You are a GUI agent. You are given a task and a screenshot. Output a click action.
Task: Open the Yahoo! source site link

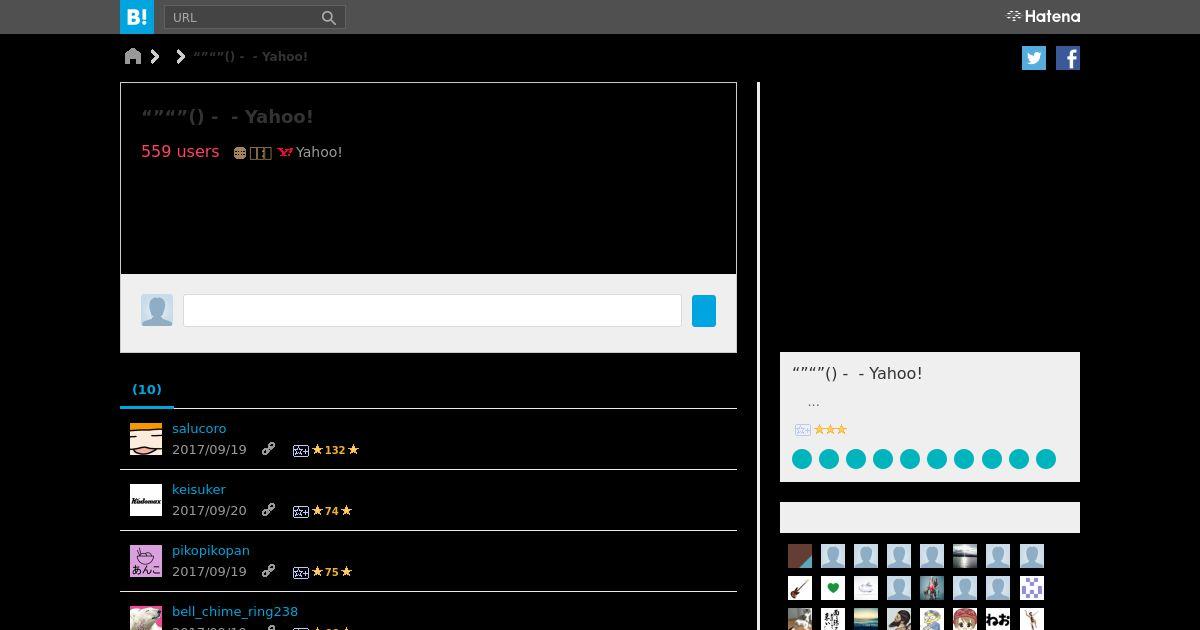pos(319,152)
